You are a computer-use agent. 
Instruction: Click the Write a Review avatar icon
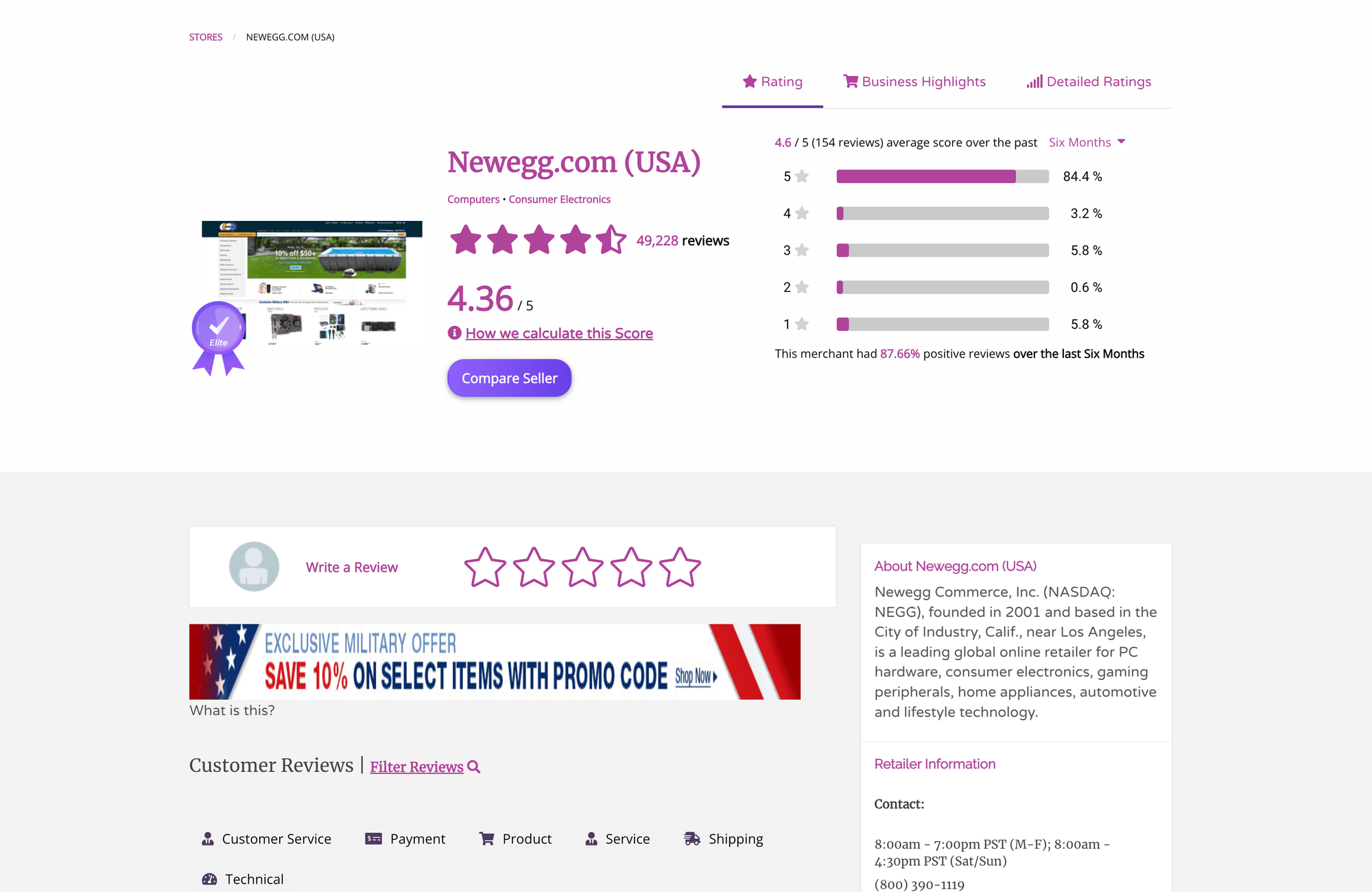pyautogui.click(x=254, y=566)
